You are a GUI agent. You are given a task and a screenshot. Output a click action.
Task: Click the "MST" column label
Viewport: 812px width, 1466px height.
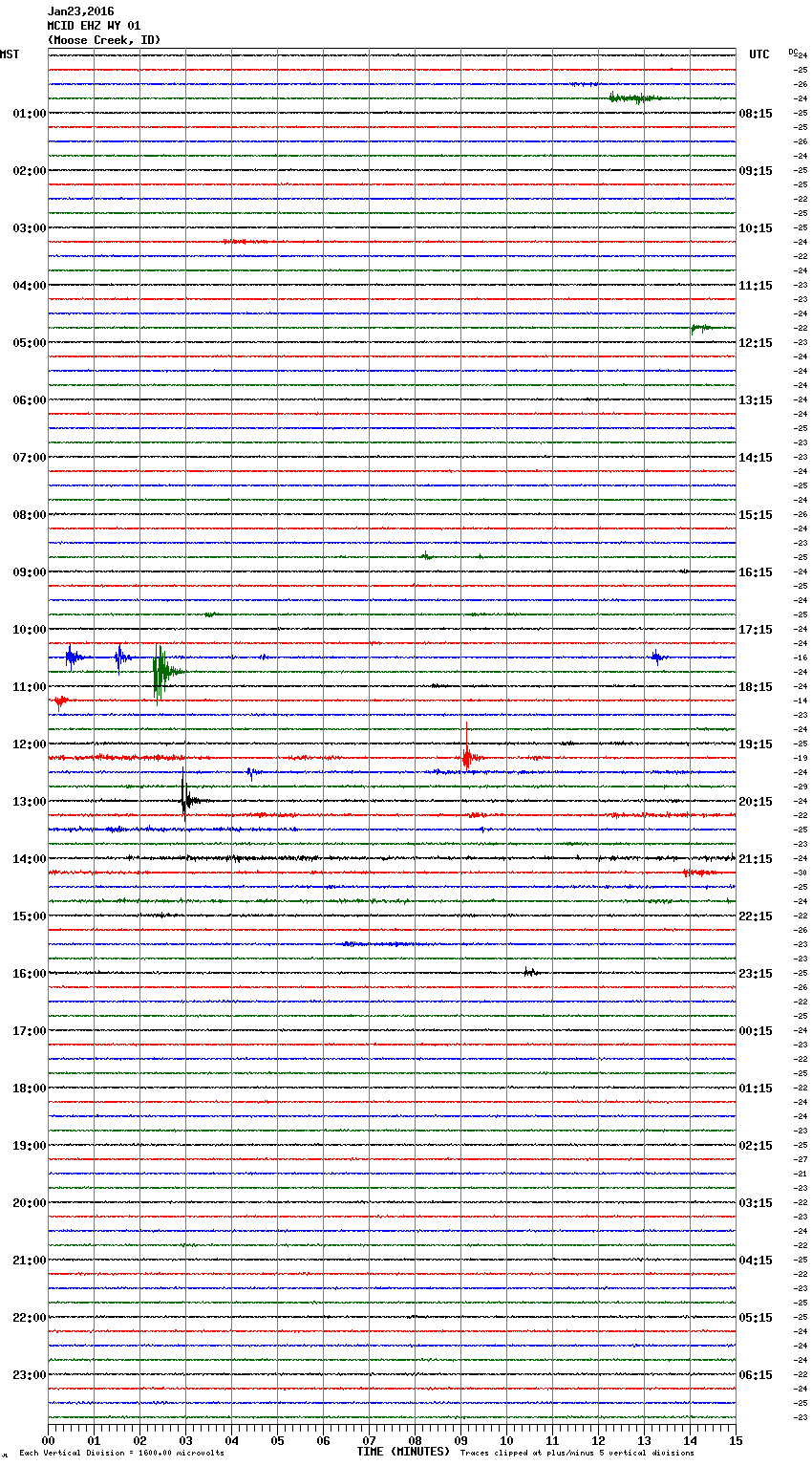click(10, 54)
